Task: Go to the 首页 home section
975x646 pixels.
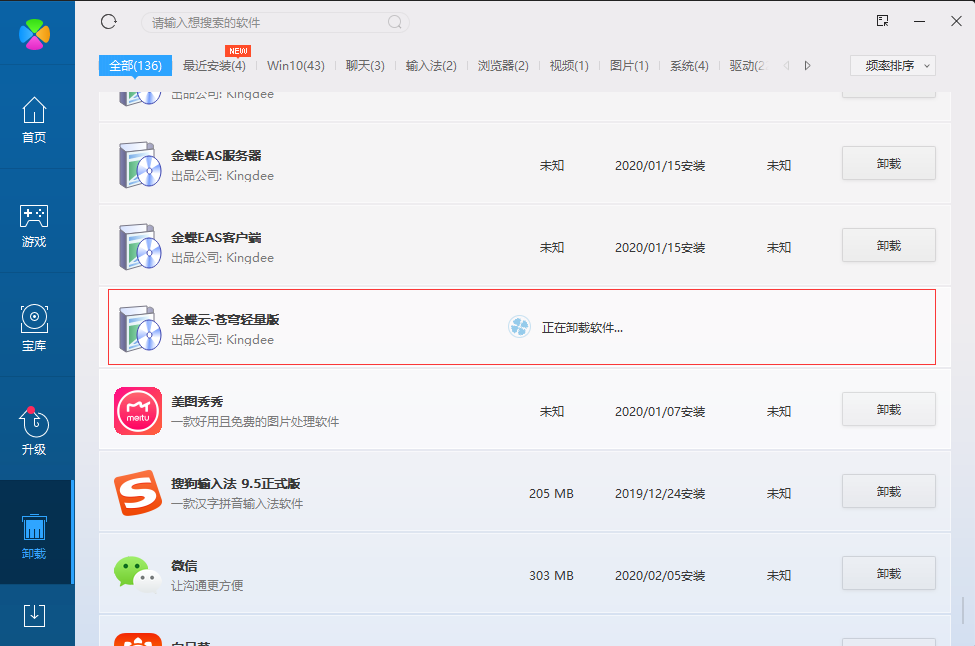Action: point(34,121)
